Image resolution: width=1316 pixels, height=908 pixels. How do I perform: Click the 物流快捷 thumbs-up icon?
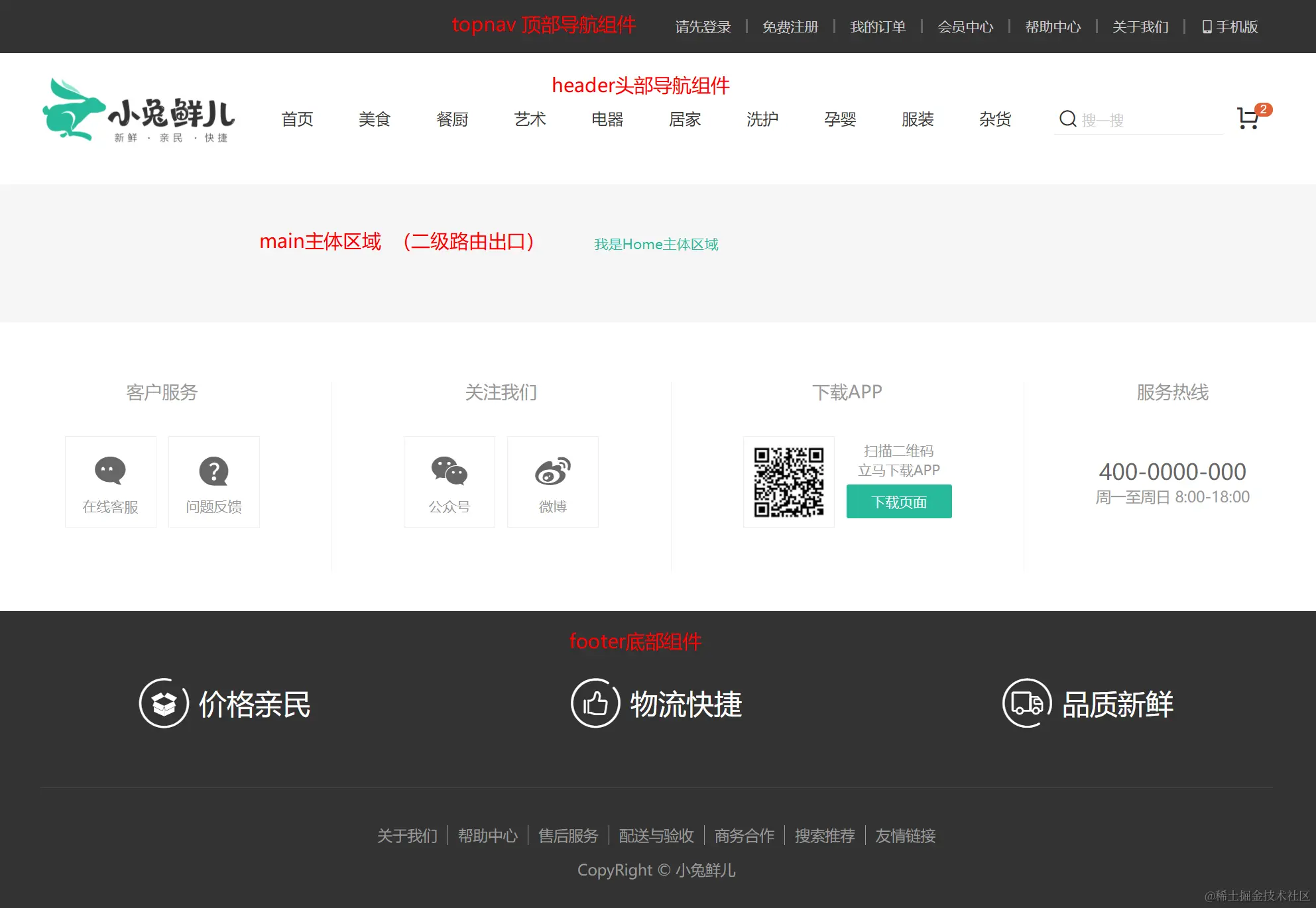pos(595,703)
